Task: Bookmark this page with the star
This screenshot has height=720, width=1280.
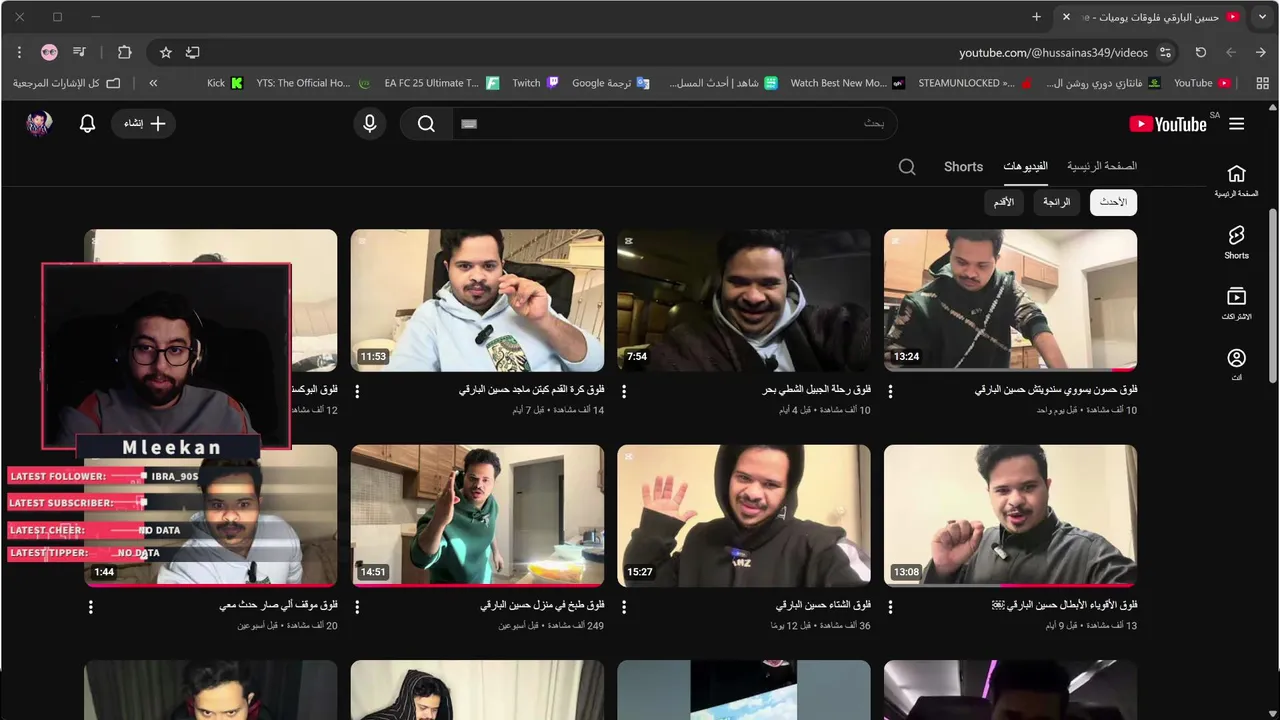Action: pos(166,52)
